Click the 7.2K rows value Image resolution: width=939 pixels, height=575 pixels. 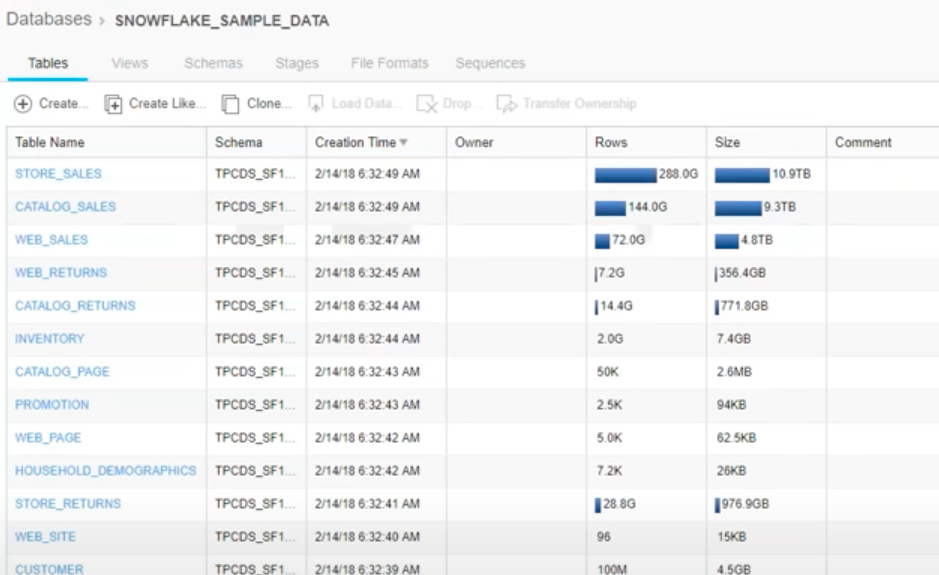click(x=609, y=470)
